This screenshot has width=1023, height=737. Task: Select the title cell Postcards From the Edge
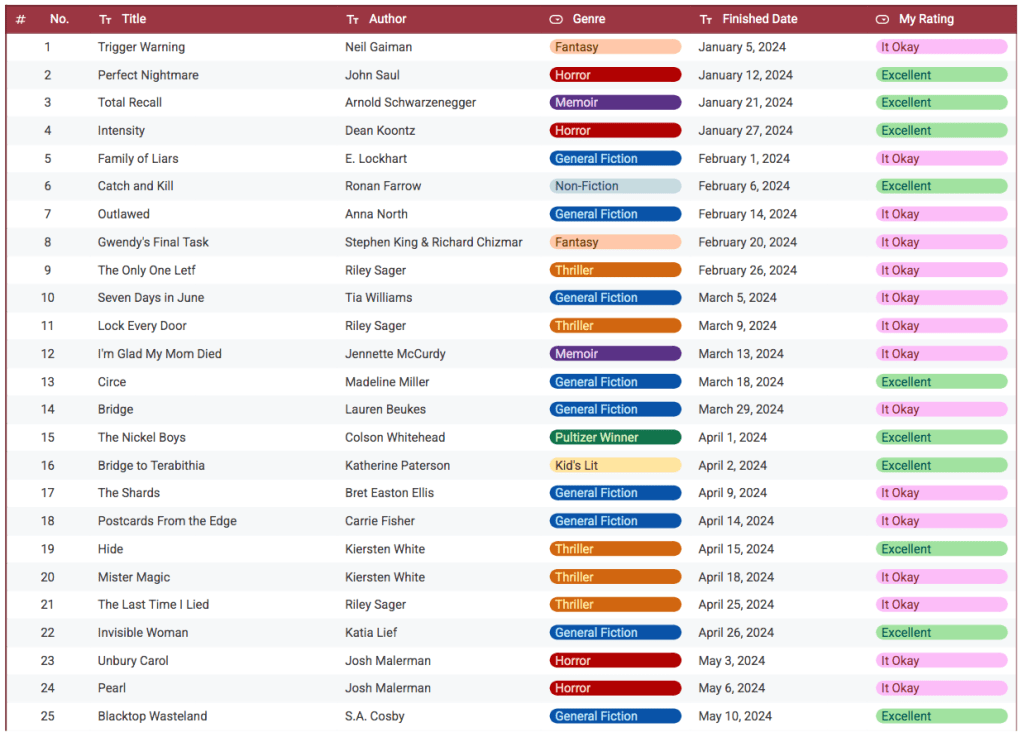coord(167,520)
